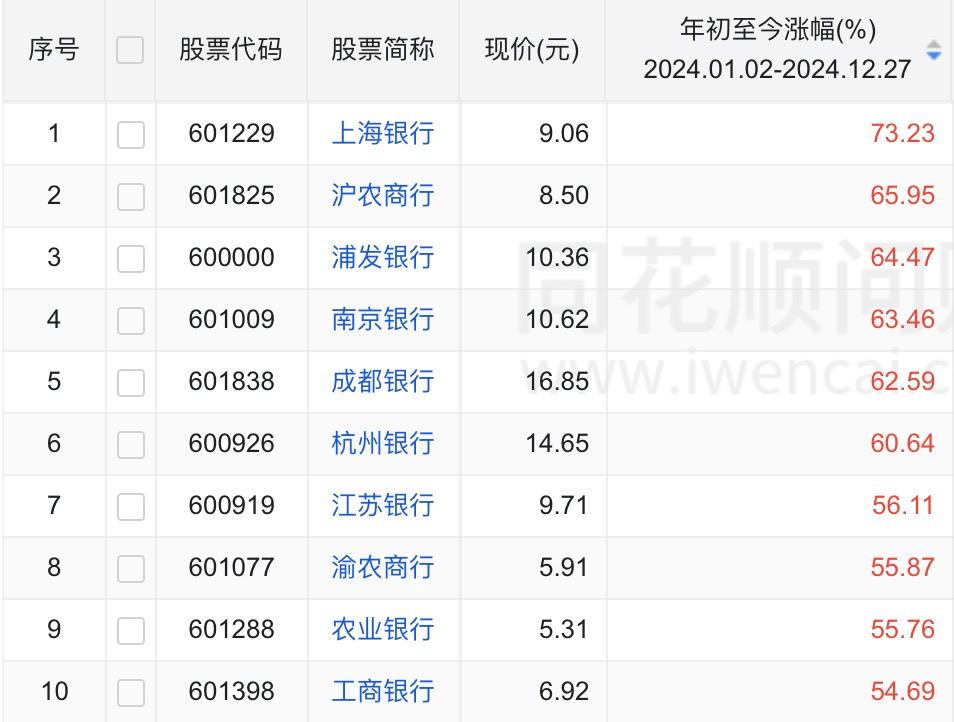Select stock code 601825
The width and height of the screenshot is (954, 722).
click(231, 195)
